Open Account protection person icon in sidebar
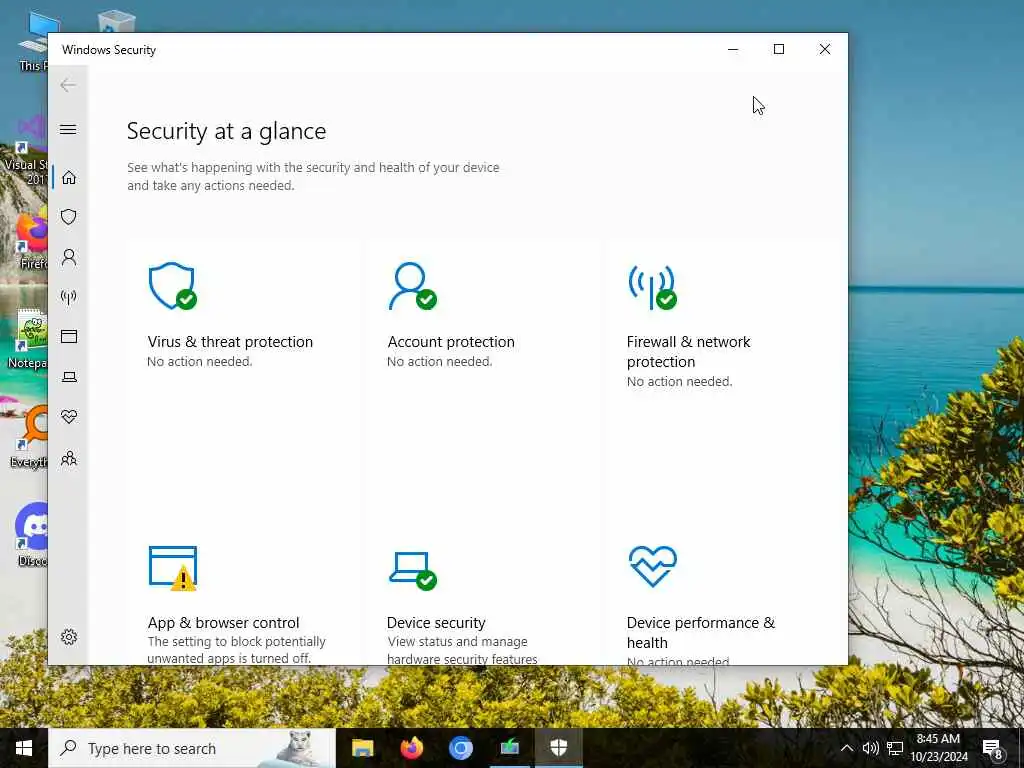 click(x=69, y=257)
